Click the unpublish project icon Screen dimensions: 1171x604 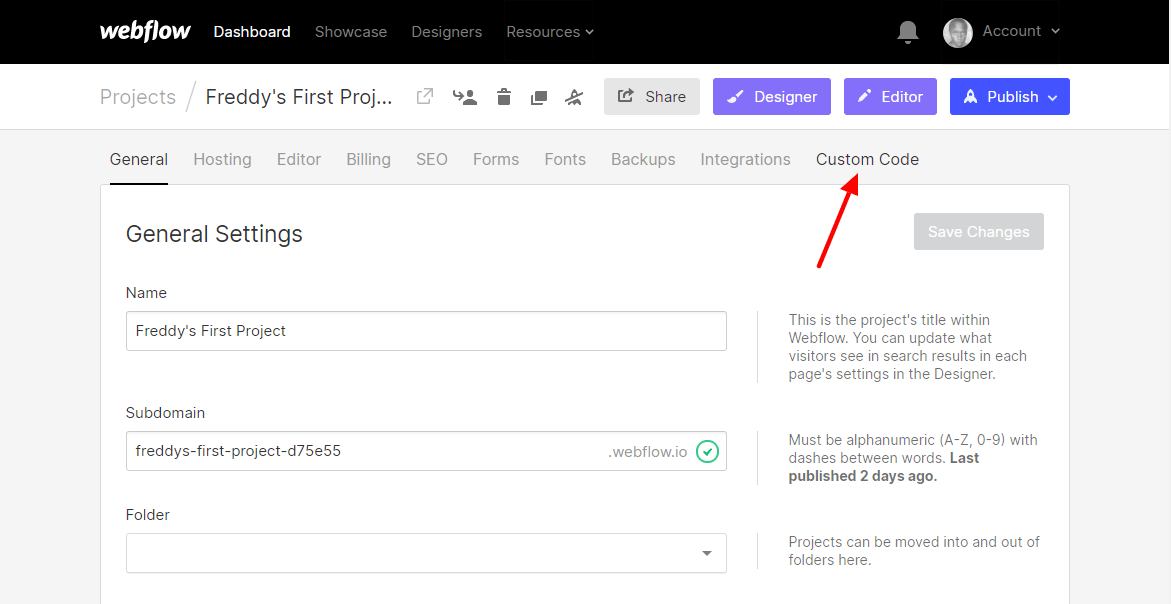coord(574,97)
